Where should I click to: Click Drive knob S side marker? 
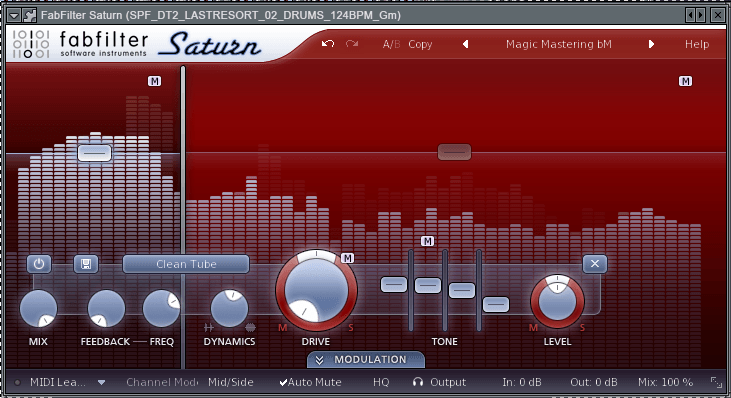(x=351, y=328)
